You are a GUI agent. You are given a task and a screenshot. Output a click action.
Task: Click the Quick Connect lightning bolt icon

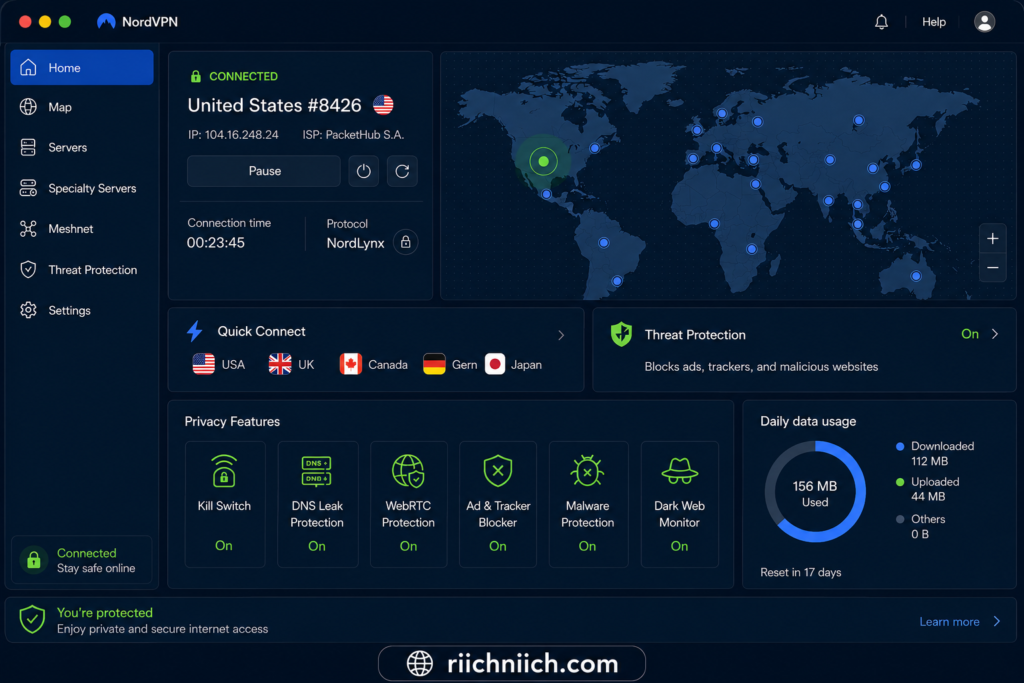(x=195, y=331)
